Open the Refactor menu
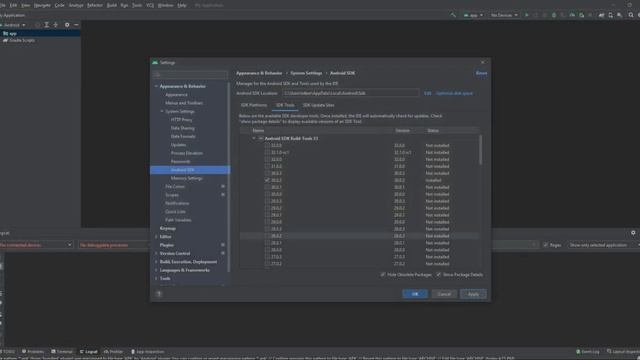 pyautogui.click(x=95, y=5)
